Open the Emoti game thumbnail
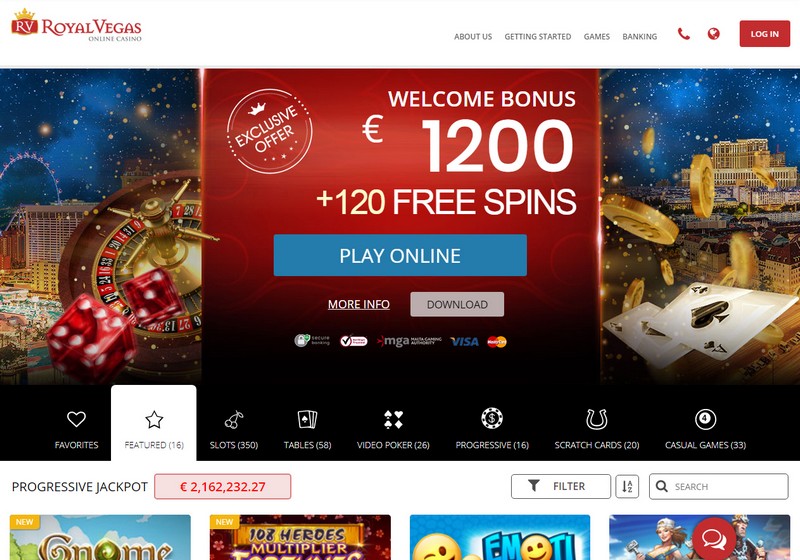This screenshot has width=800, height=560. click(500, 537)
